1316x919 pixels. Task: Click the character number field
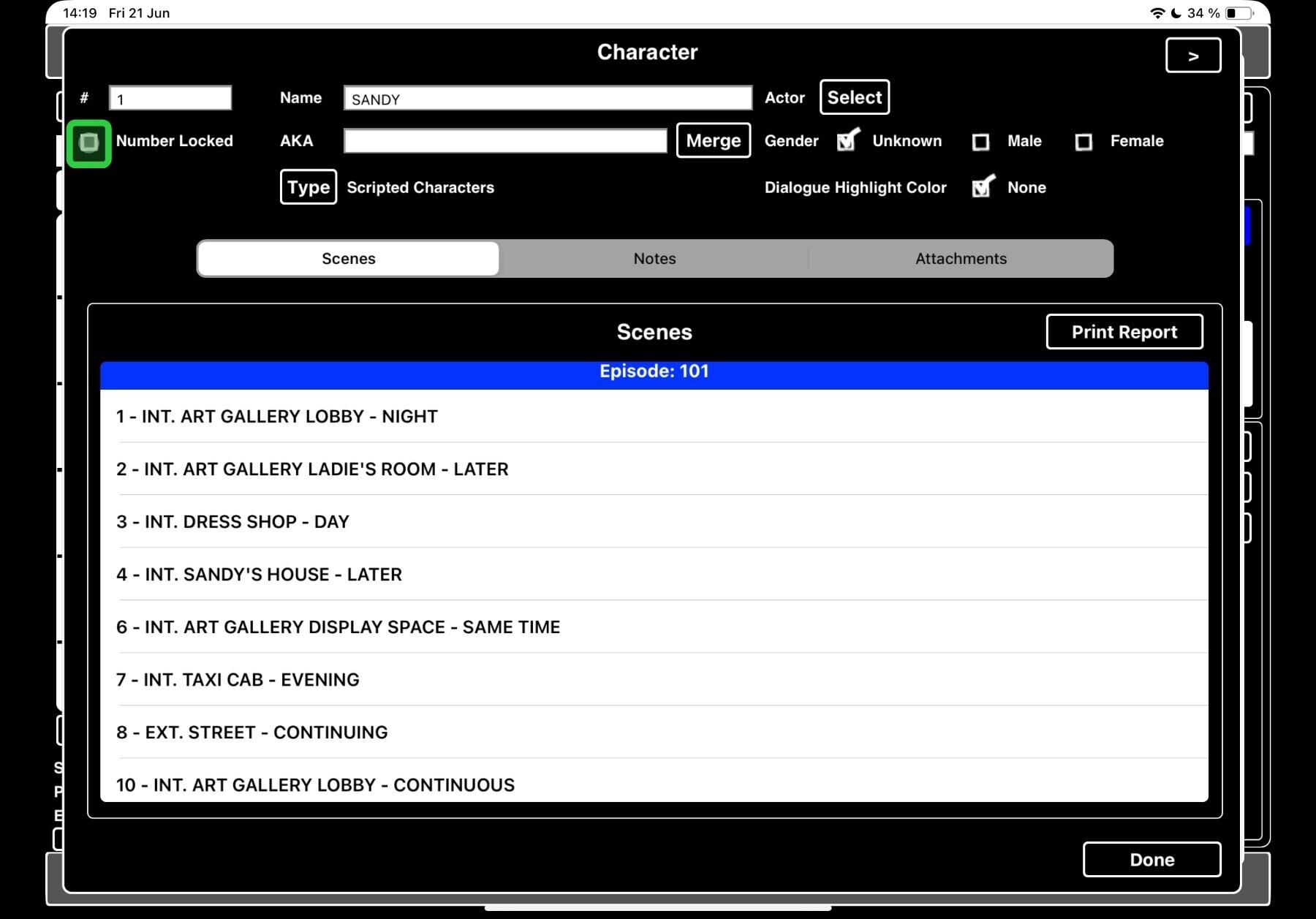point(170,99)
